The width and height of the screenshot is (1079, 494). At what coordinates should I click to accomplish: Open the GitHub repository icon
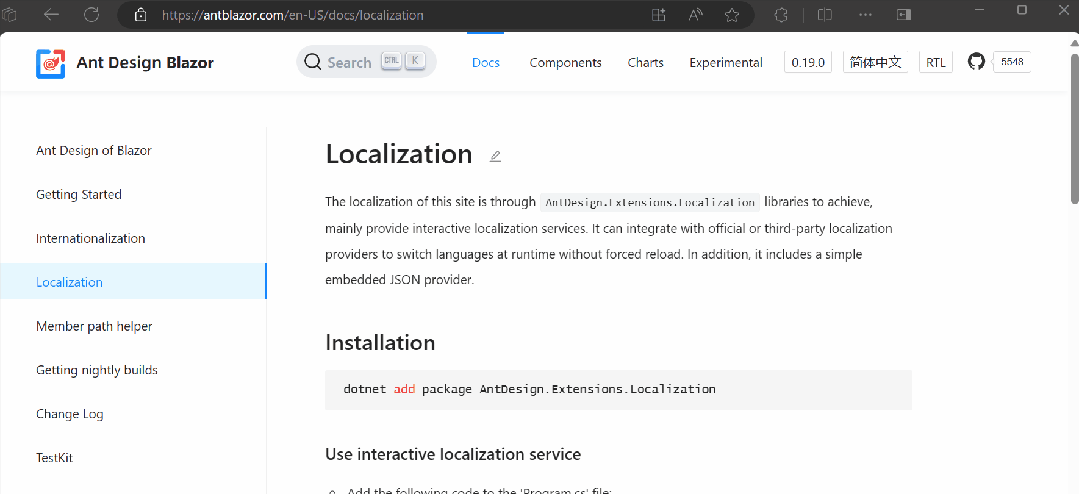coord(976,62)
